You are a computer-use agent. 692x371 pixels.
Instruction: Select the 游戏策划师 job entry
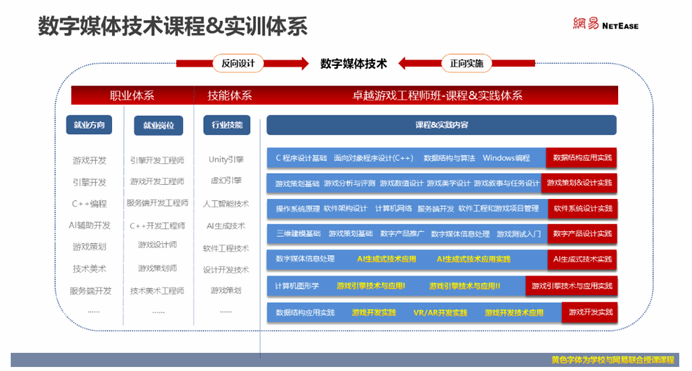[x=157, y=268]
